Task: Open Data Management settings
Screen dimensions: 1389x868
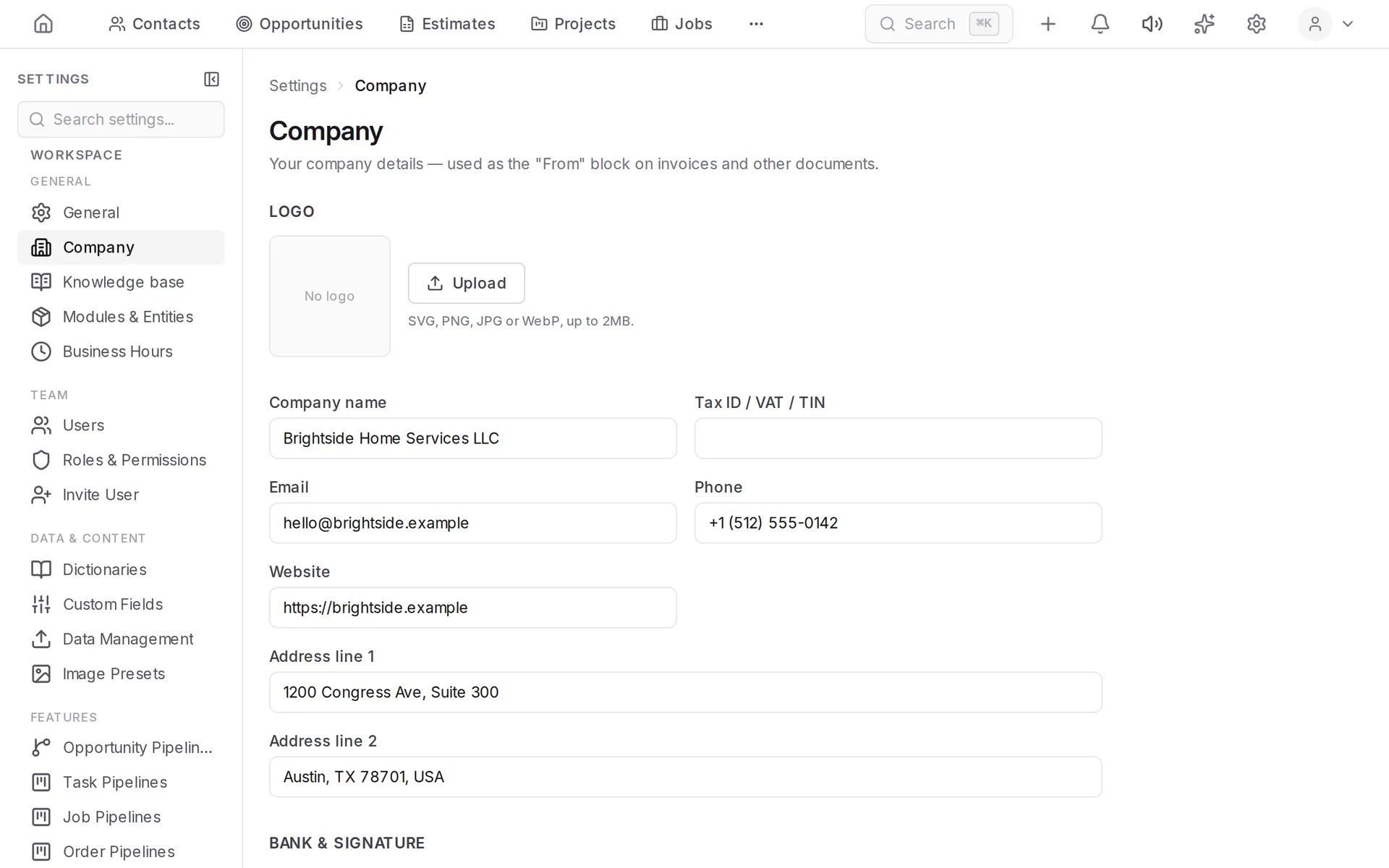Action: (121, 639)
